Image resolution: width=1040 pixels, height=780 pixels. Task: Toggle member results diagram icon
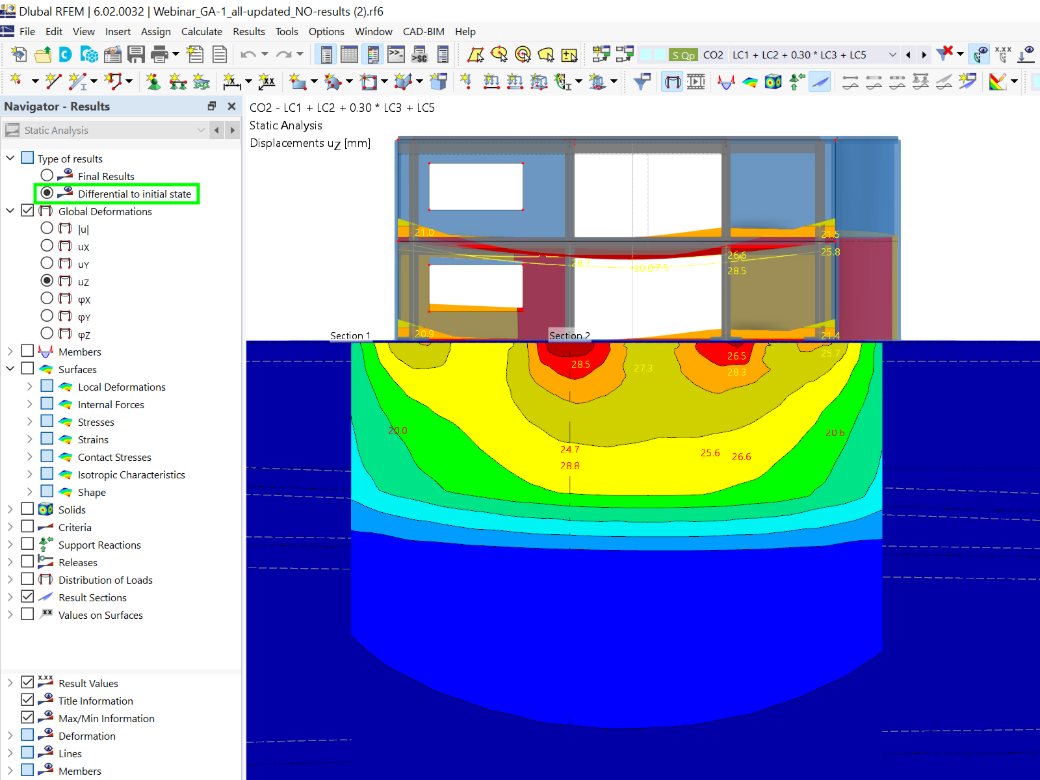[726, 82]
